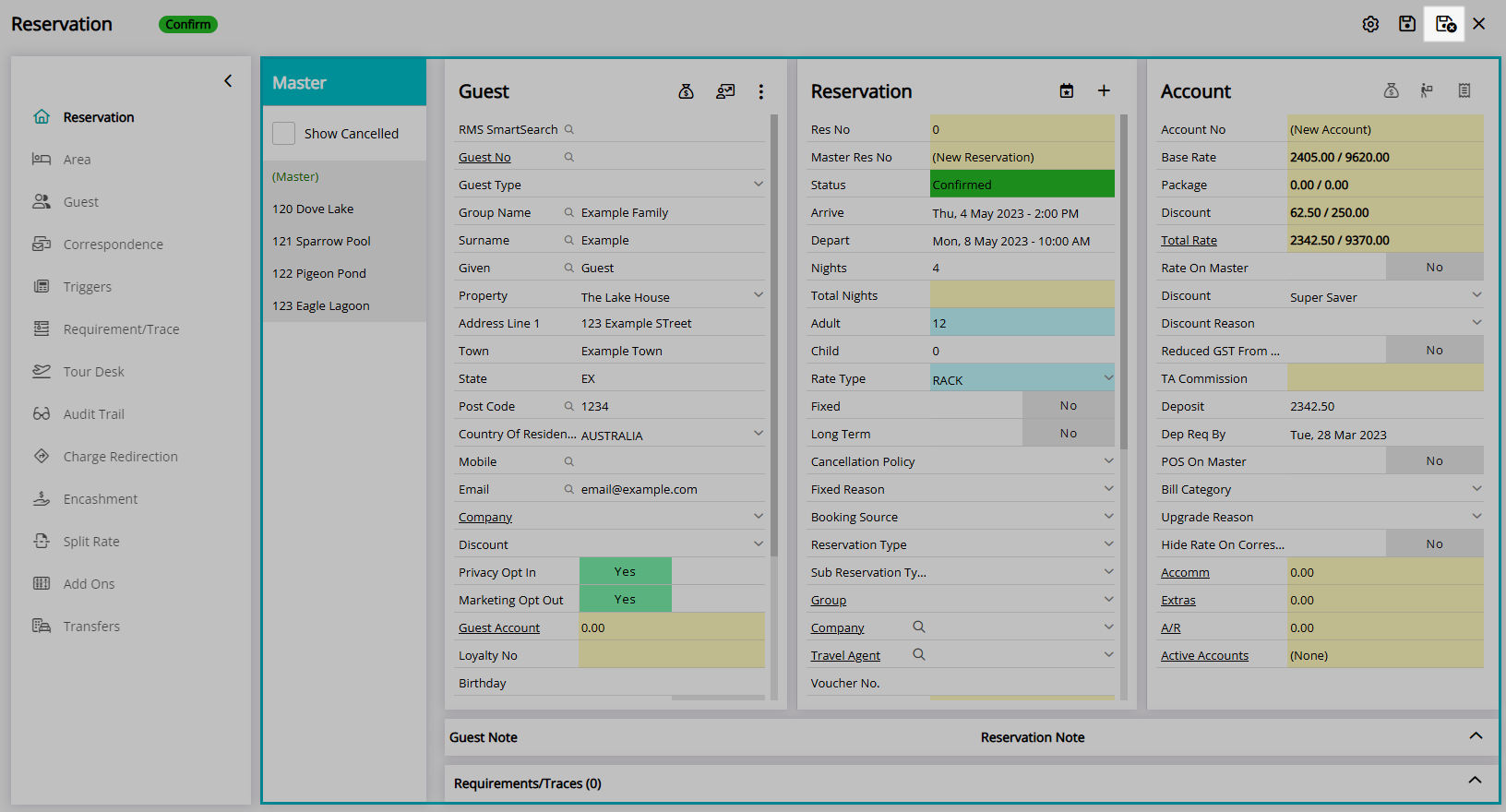The width and height of the screenshot is (1506, 812).
Task: Toggle Privacy Opt In switch
Action: [x=626, y=571]
